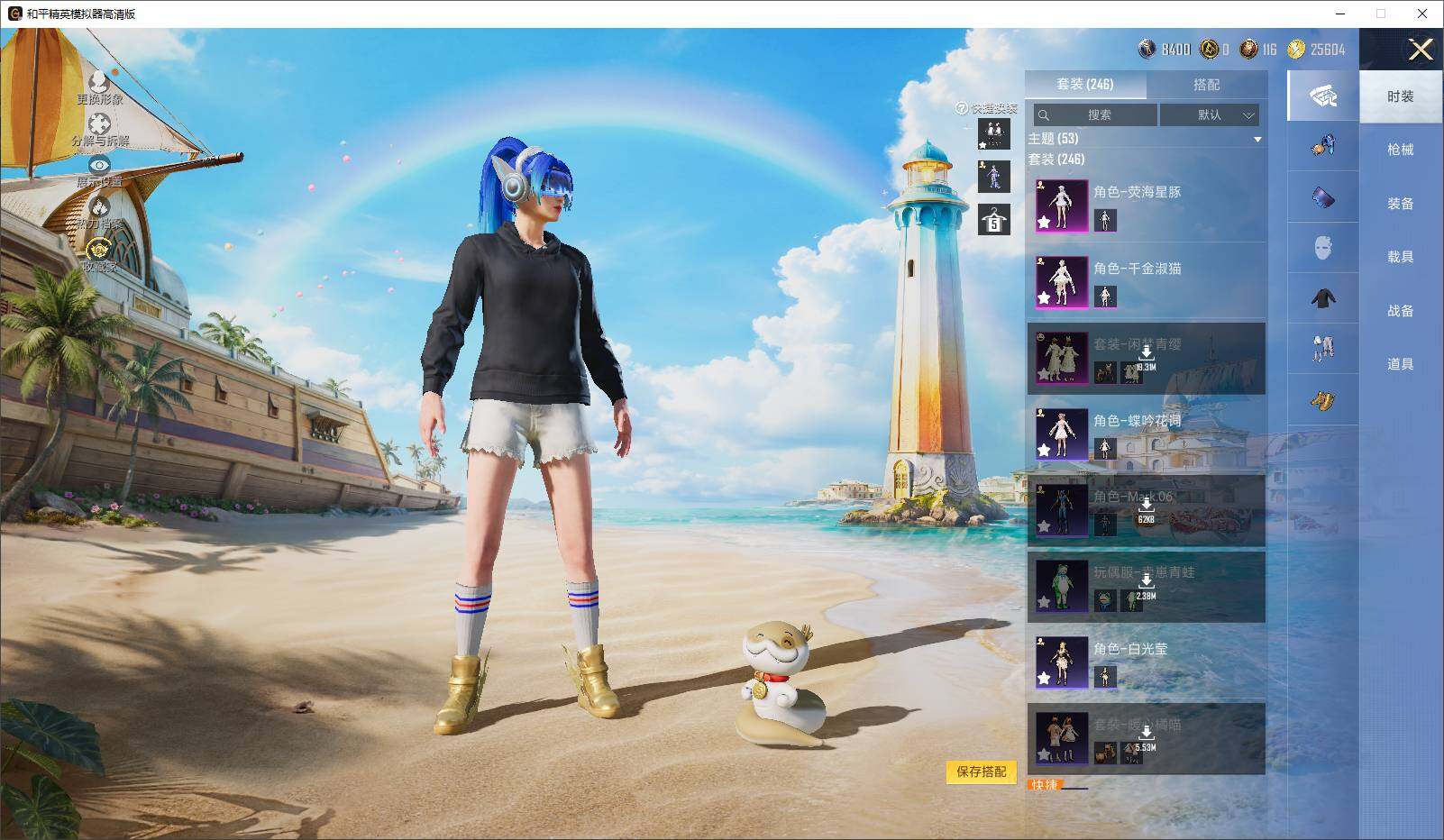This screenshot has width=1444, height=840.
Task: Click the small item icon under 角色-千金淑猫
Action: [x=1105, y=297]
